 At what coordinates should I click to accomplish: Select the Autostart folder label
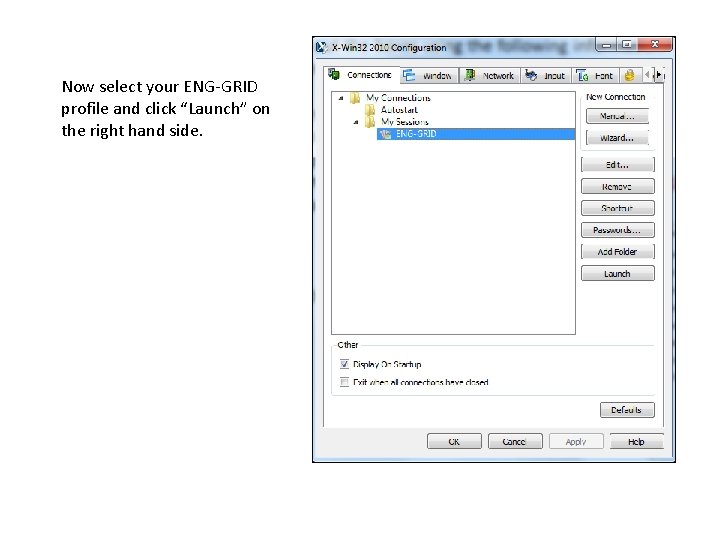[x=399, y=110]
